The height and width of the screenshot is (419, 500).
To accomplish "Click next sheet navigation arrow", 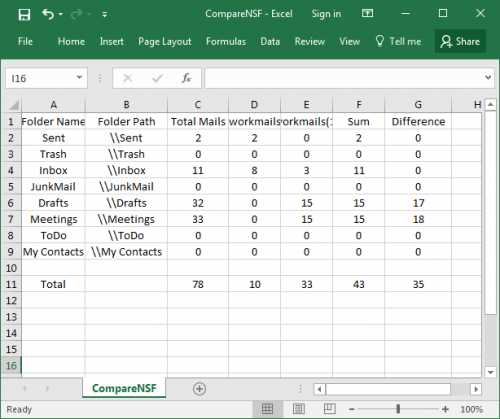I will click(47, 389).
